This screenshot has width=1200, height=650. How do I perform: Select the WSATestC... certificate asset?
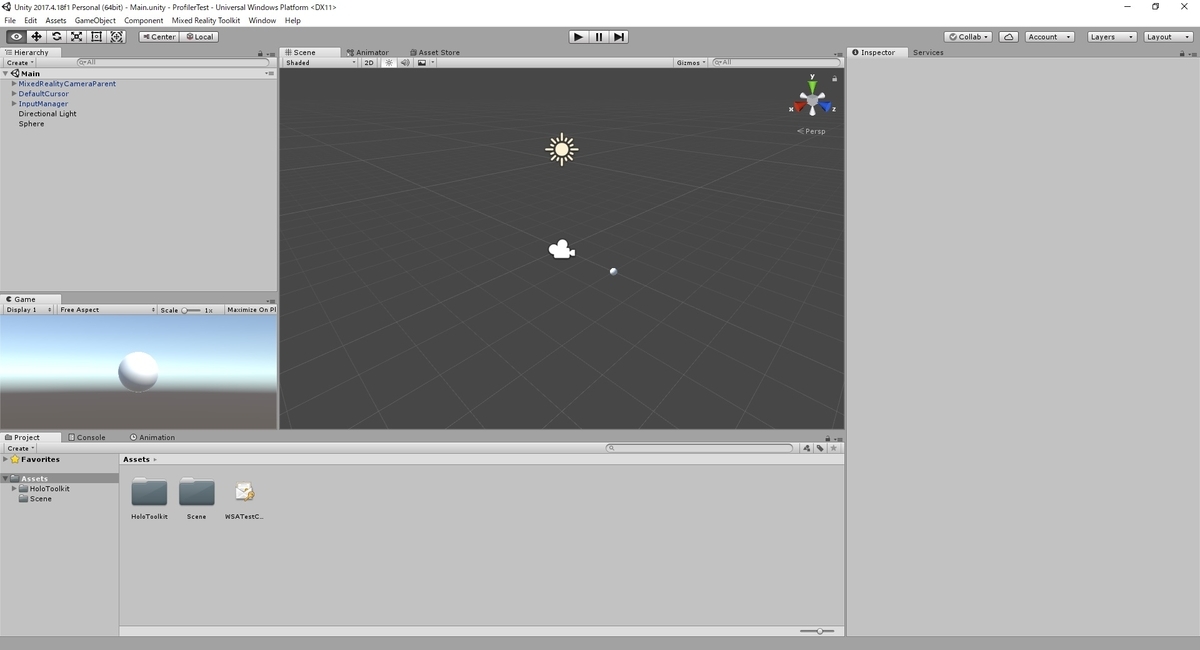click(x=244, y=500)
